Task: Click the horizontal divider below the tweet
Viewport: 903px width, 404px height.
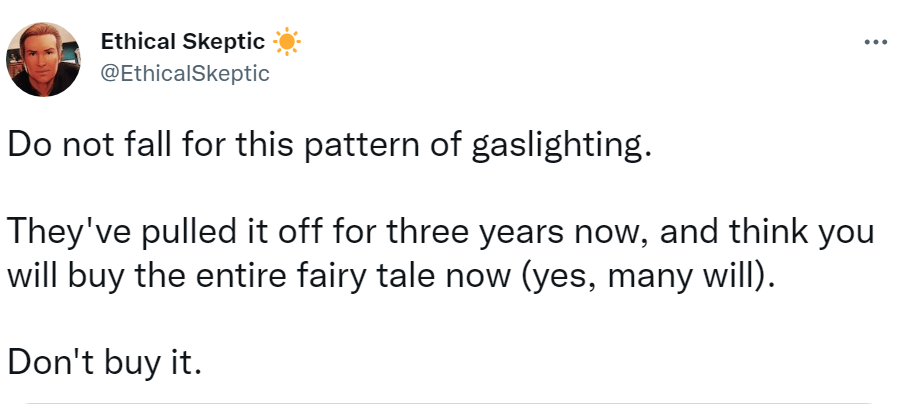Action: coord(450,402)
